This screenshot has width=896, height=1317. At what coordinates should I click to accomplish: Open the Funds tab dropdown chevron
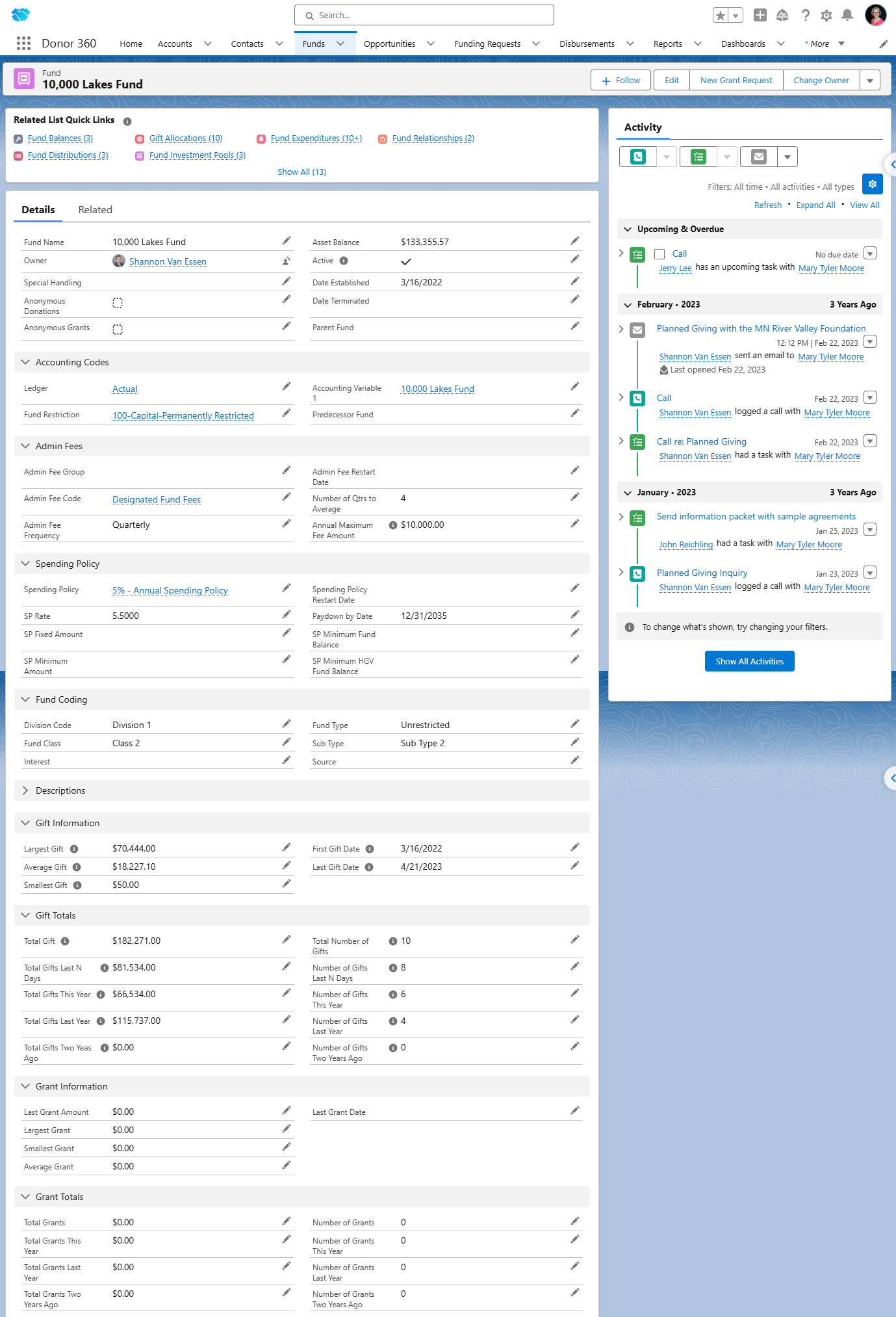(x=340, y=44)
